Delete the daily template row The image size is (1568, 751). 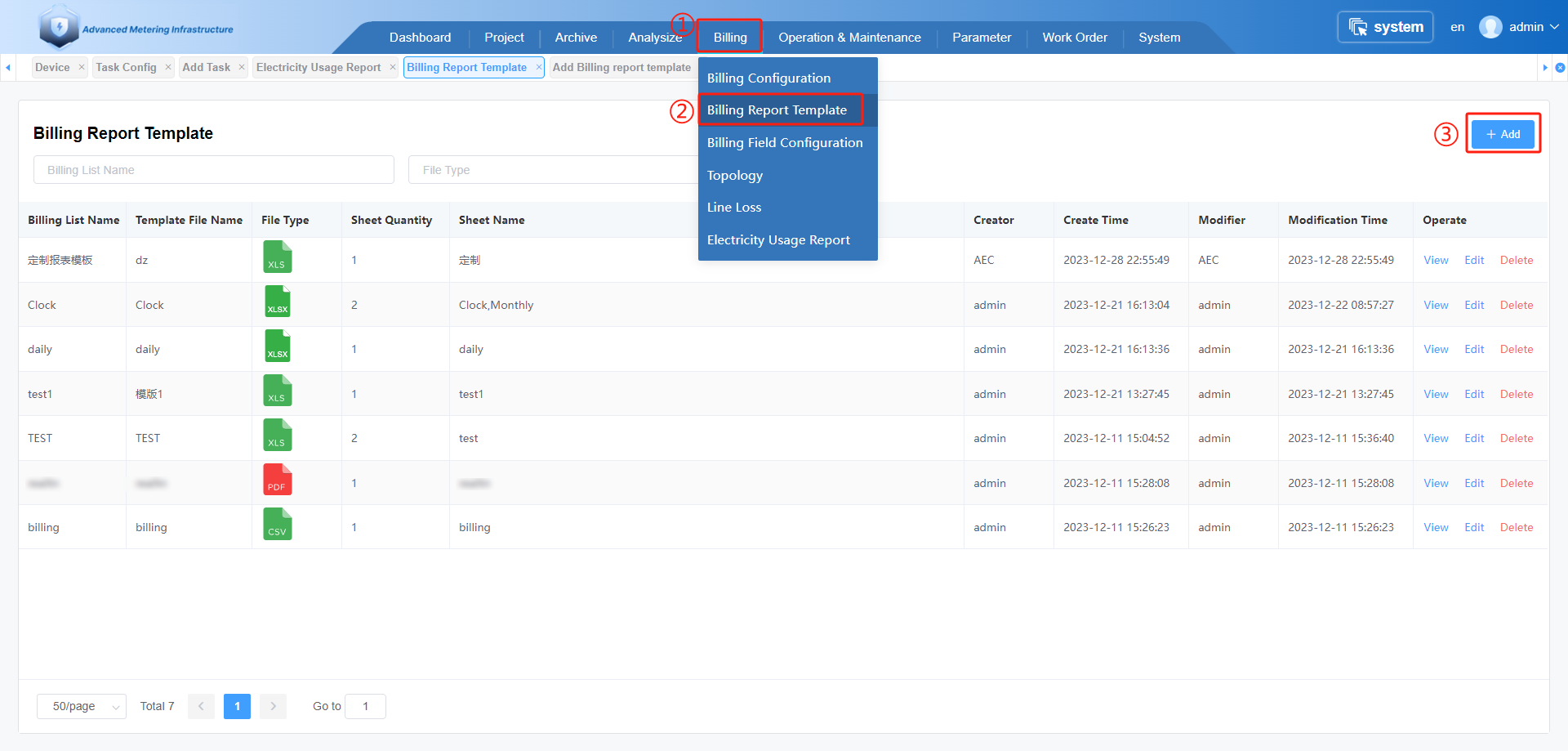(x=1517, y=349)
